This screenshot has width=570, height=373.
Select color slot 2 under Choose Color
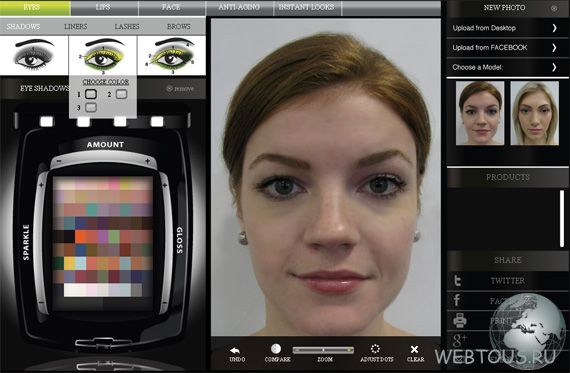point(121,94)
